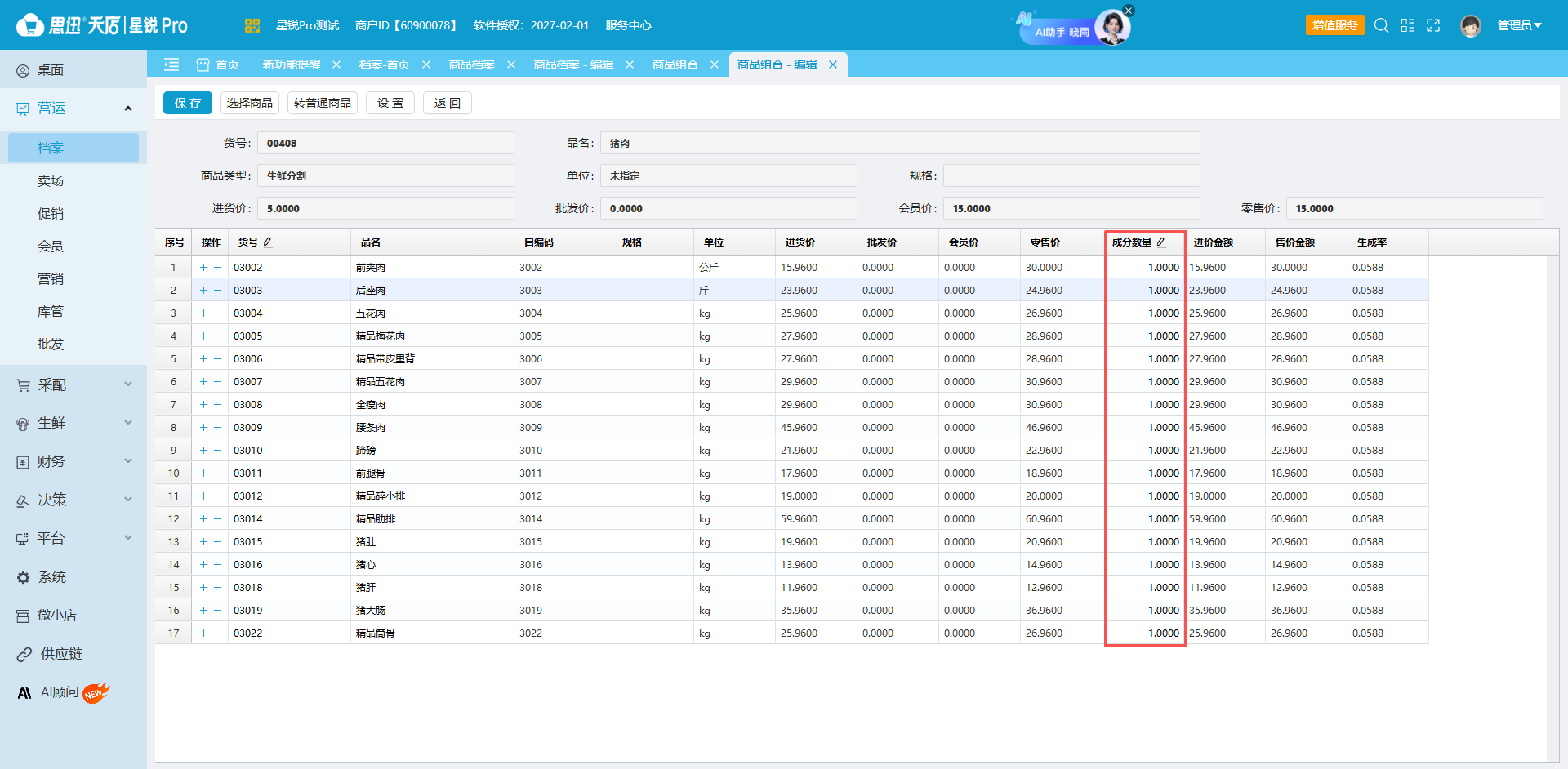Click the 保存 button
This screenshot has width=1568, height=769.
188,103
